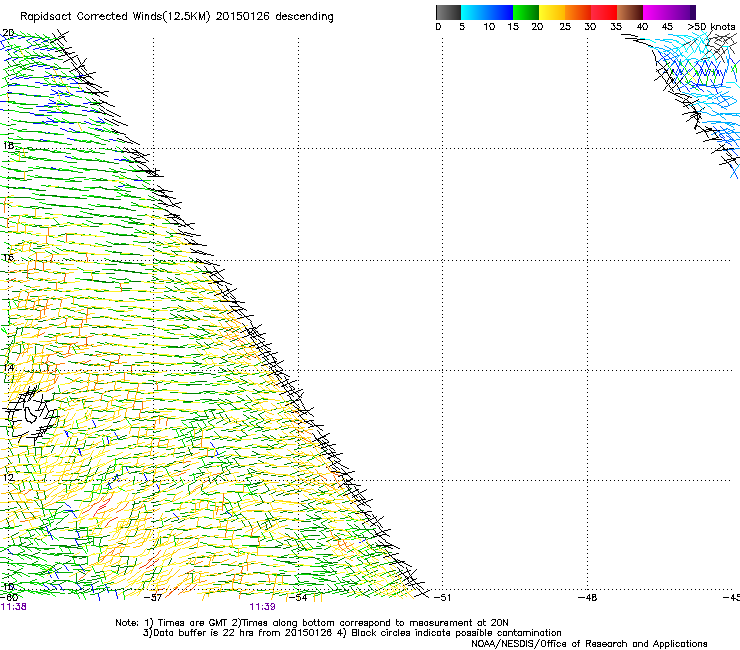Click the legend label 40
The image size is (740, 650).
tap(642, 27)
